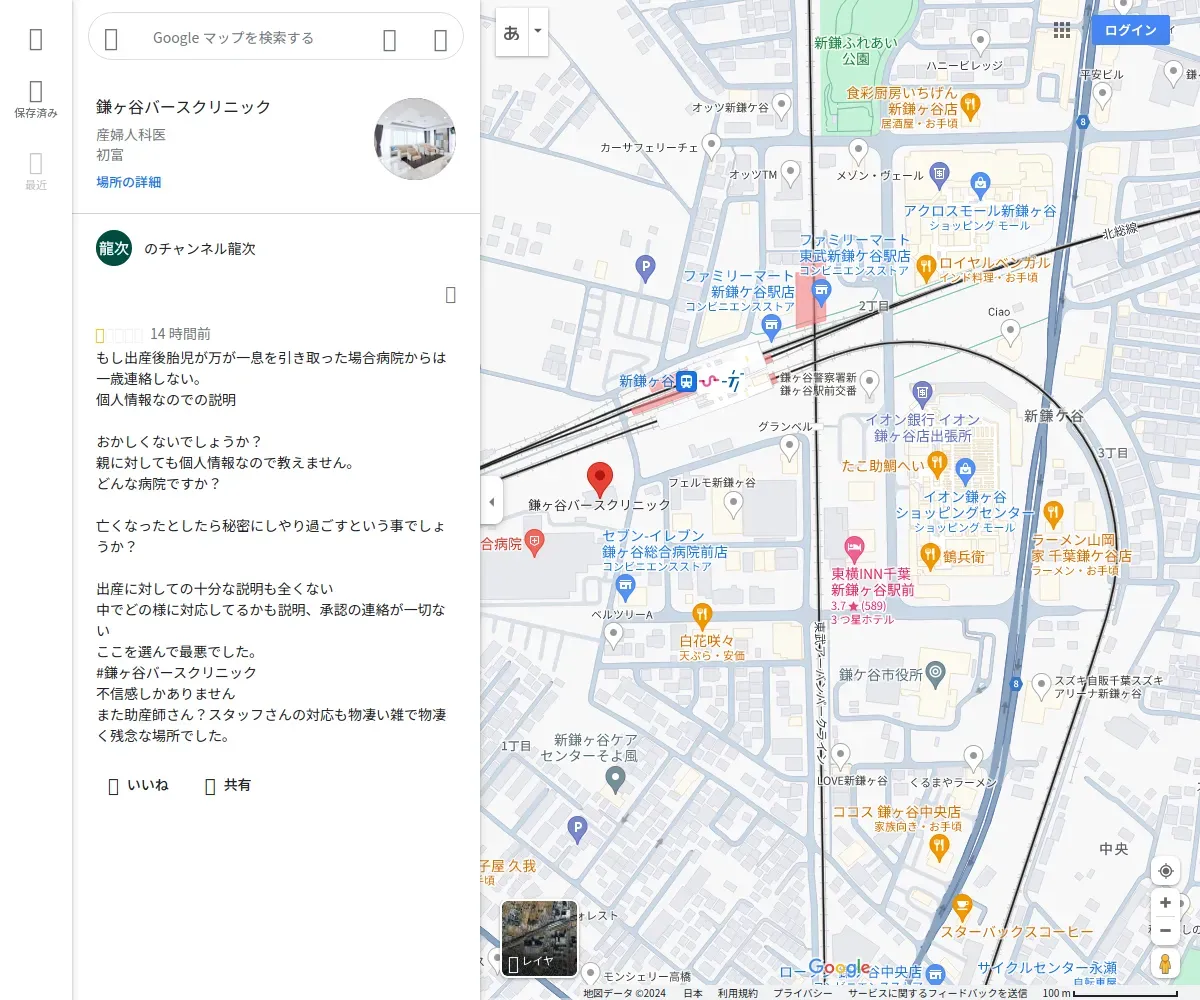Click セブン-イレブン 鎌ヶ谷総合病院前店 marker
1200x1000 pixels.
pyautogui.click(x=625, y=585)
